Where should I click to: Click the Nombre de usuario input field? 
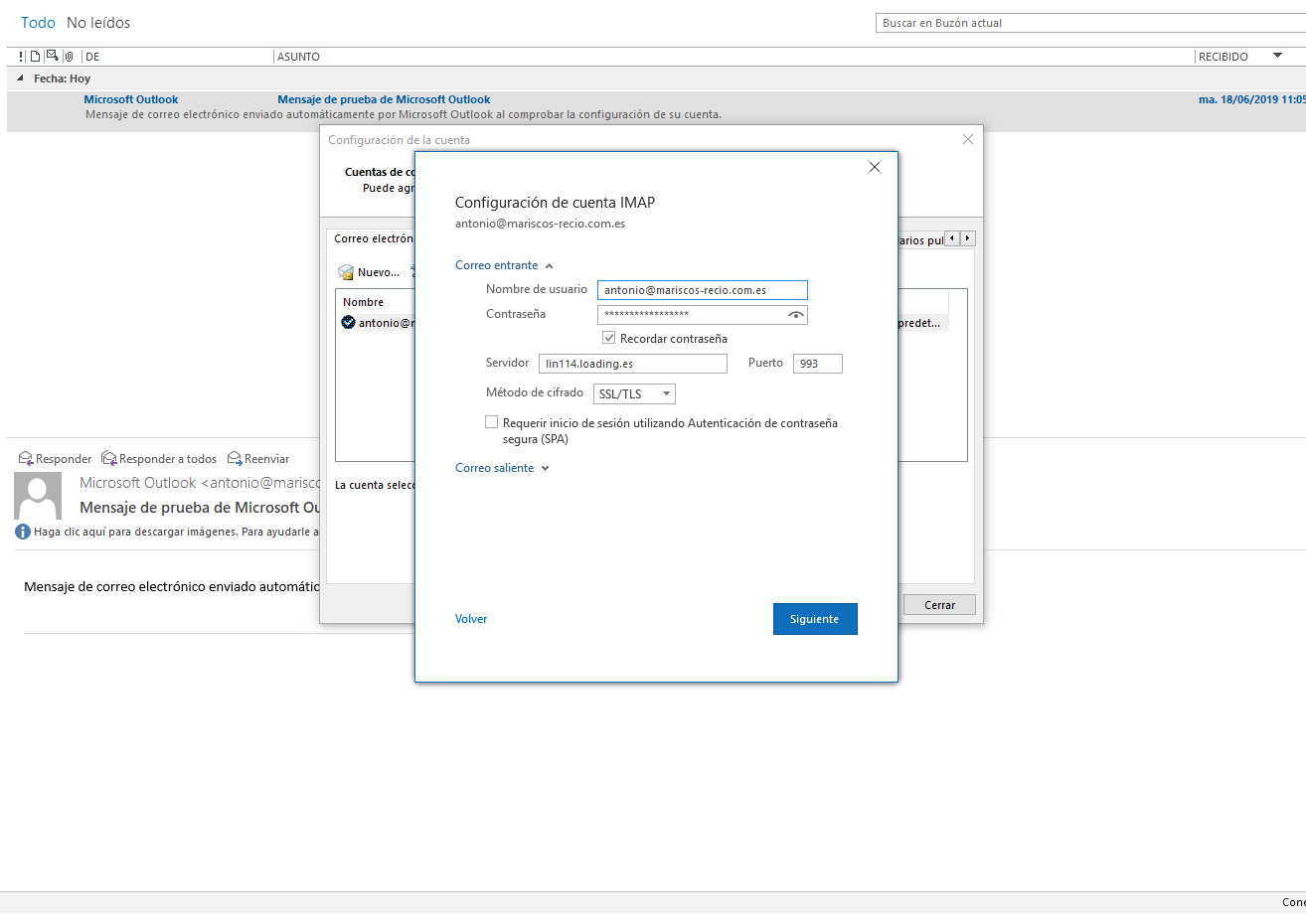(x=703, y=290)
